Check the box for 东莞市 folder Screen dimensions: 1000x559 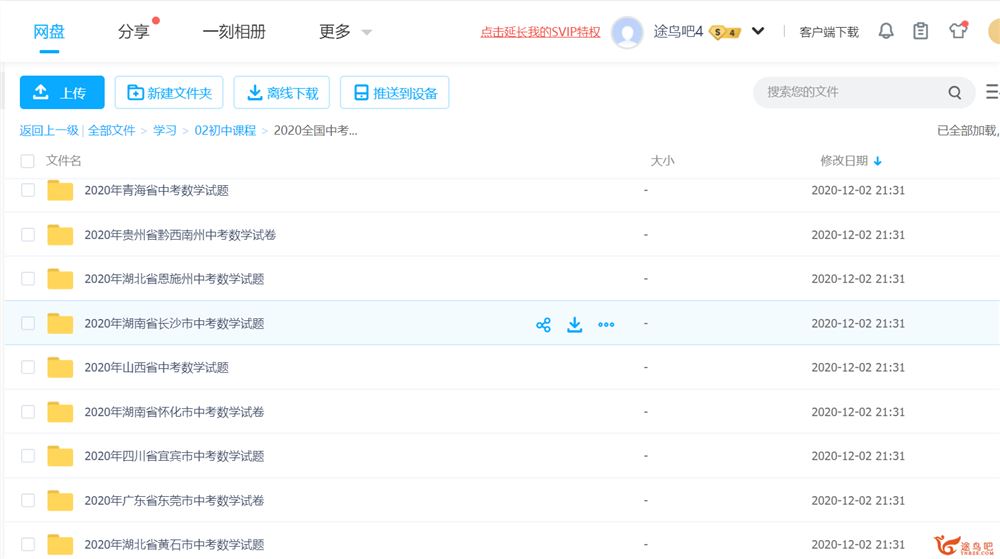pos(27,500)
